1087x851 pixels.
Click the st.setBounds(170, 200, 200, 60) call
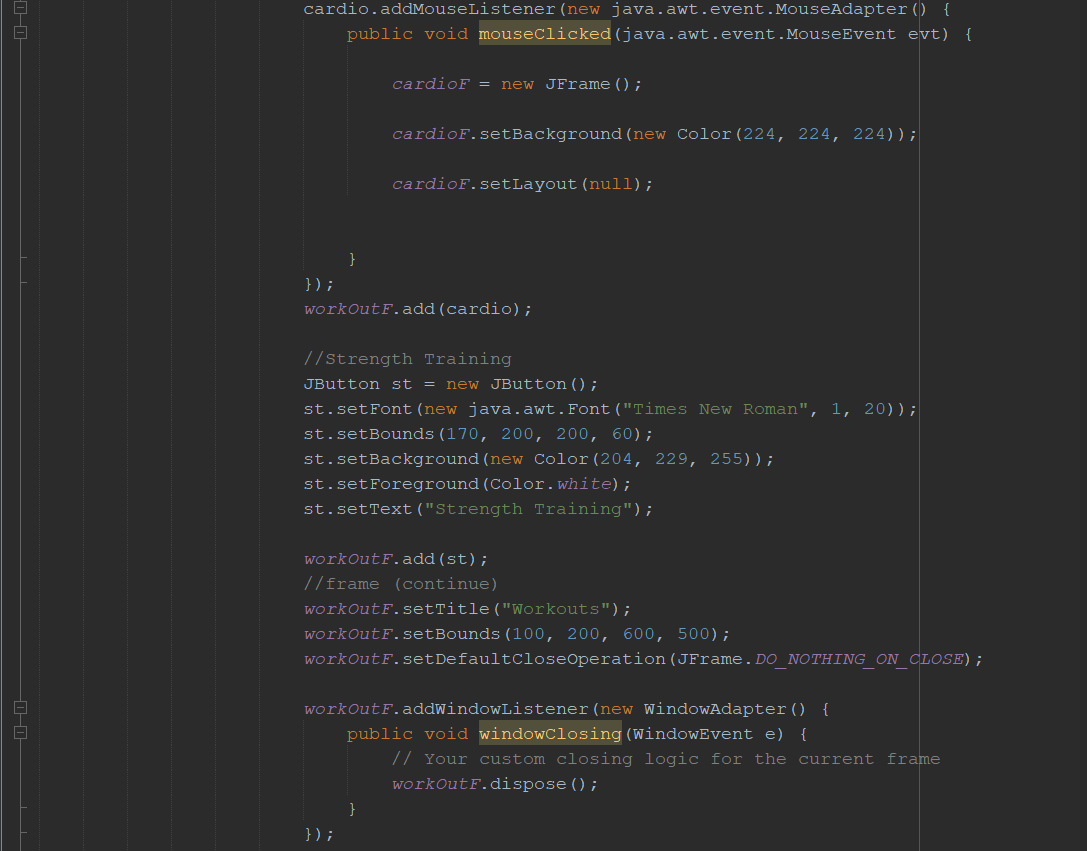point(478,434)
